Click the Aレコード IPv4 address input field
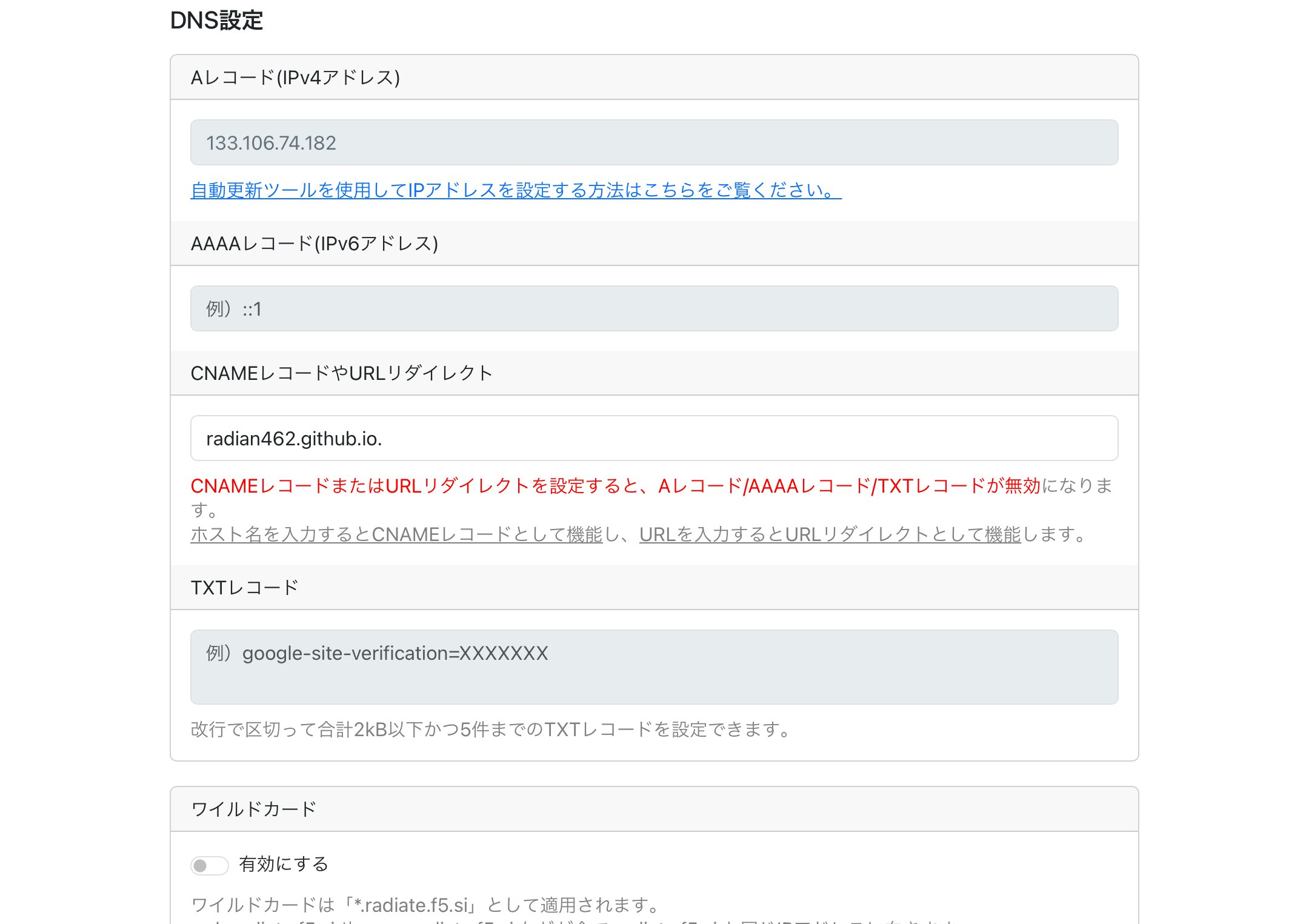Image resolution: width=1309 pixels, height=924 pixels. click(654, 142)
